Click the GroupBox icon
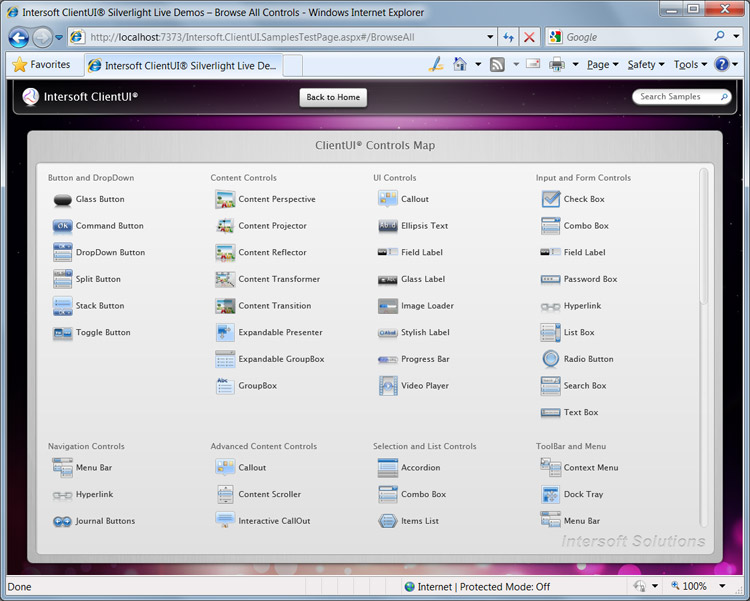 click(x=225, y=386)
